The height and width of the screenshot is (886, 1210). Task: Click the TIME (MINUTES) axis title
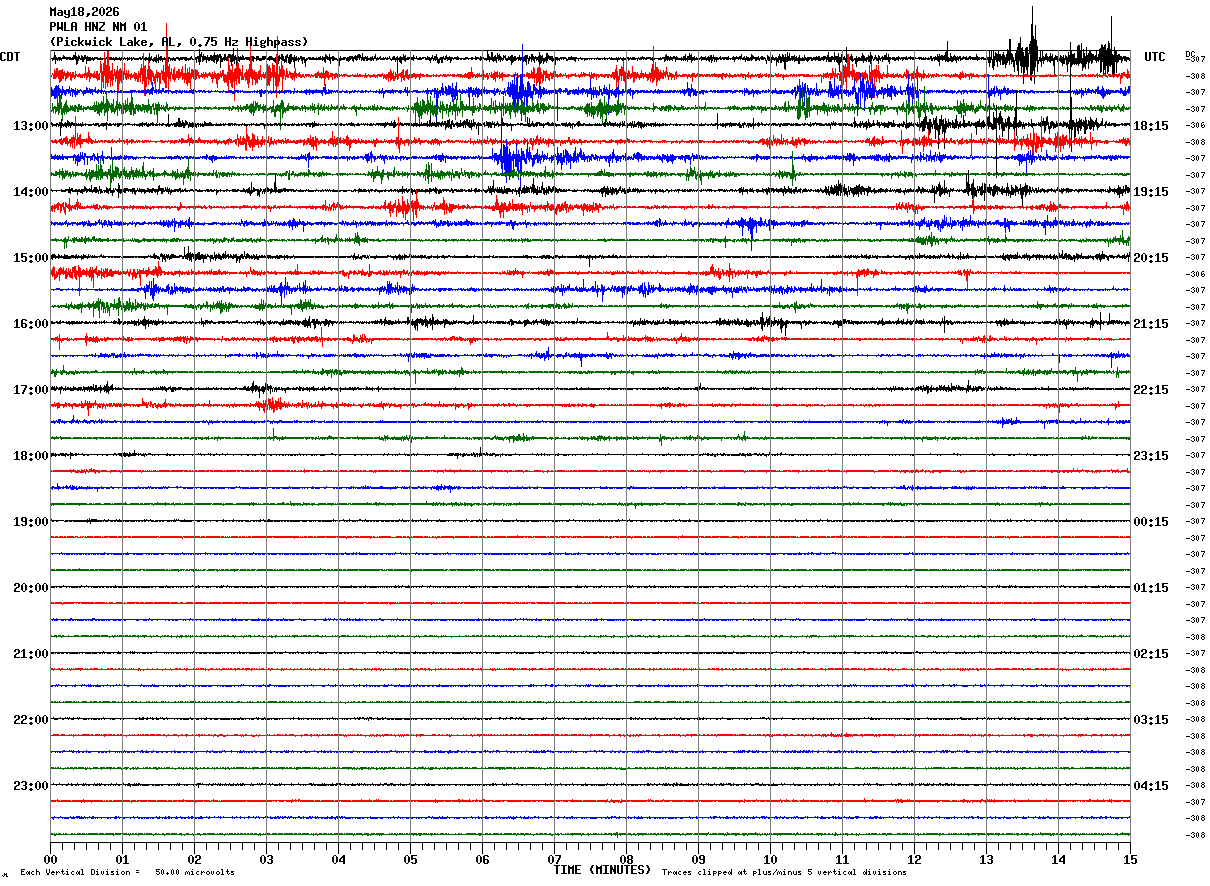pyautogui.click(x=602, y=870)
